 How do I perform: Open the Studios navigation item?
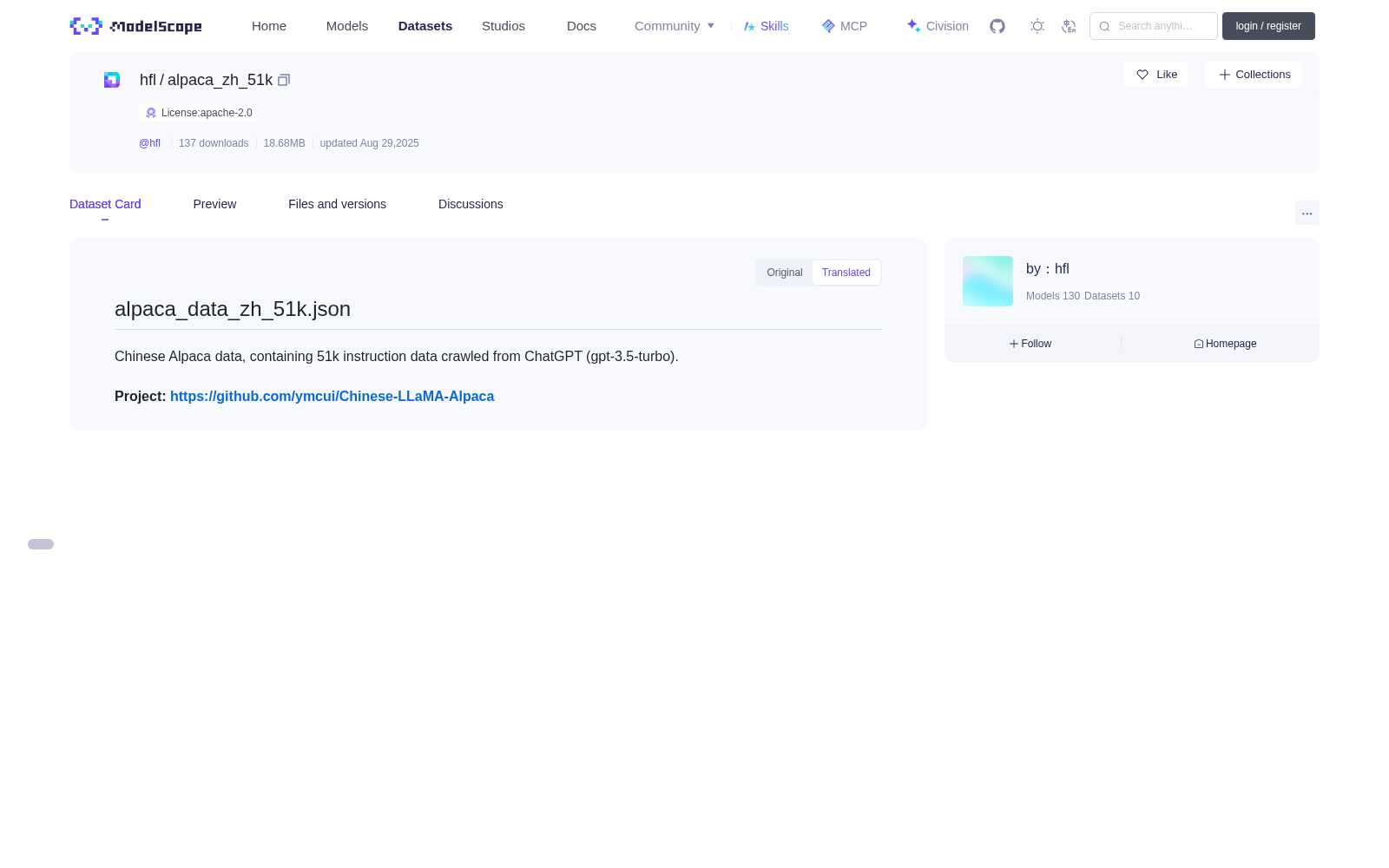[x=504, y=26]
